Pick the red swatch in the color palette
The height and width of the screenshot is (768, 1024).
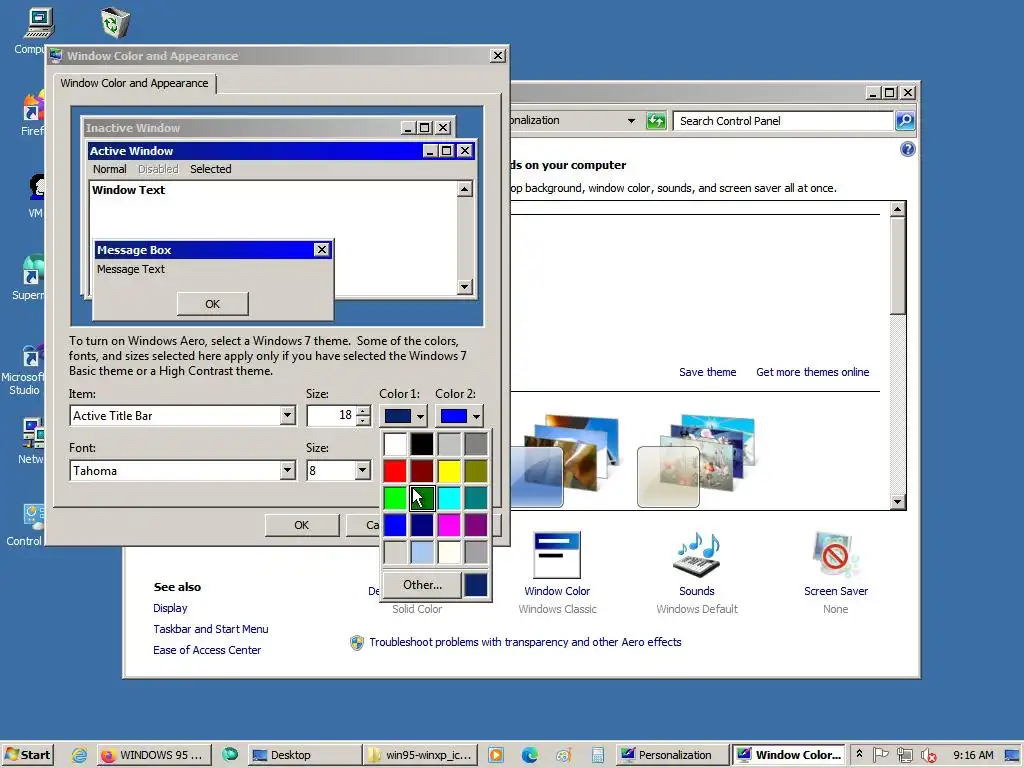[395, 471]
